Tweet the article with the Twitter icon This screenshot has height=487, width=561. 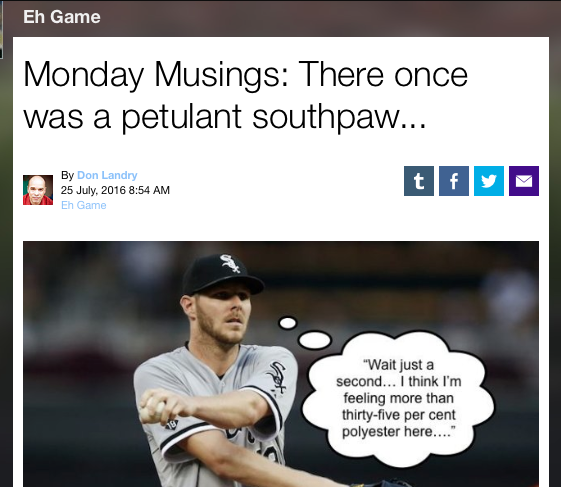coord(489,181)
